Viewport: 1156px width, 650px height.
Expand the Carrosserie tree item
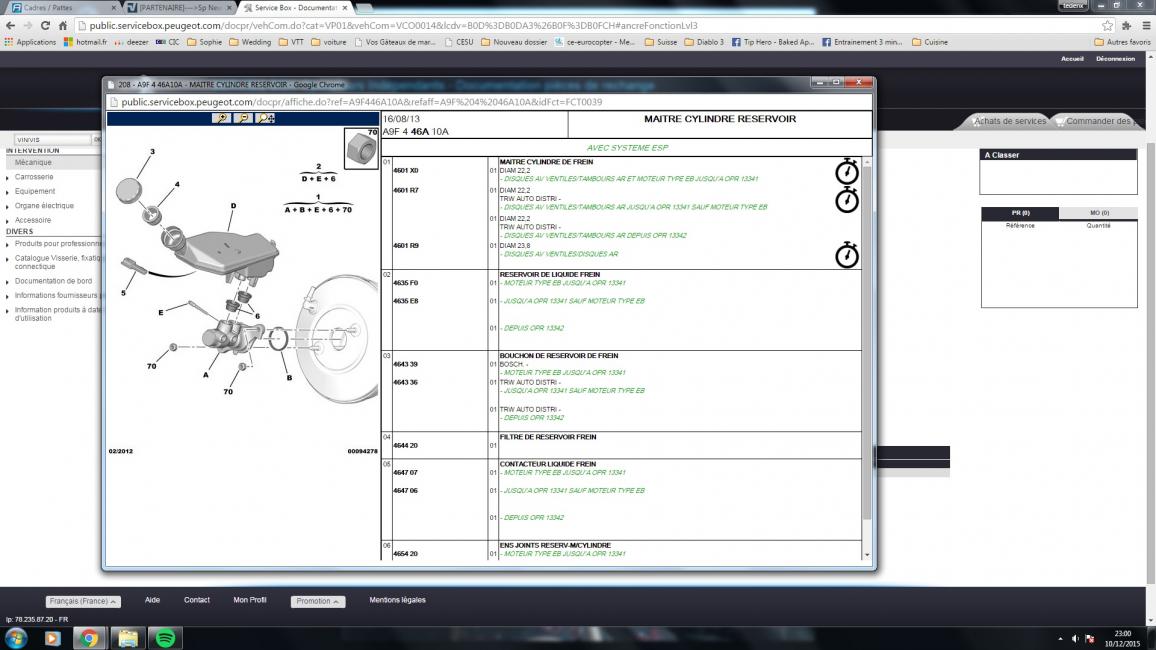(x=34, y=177)
